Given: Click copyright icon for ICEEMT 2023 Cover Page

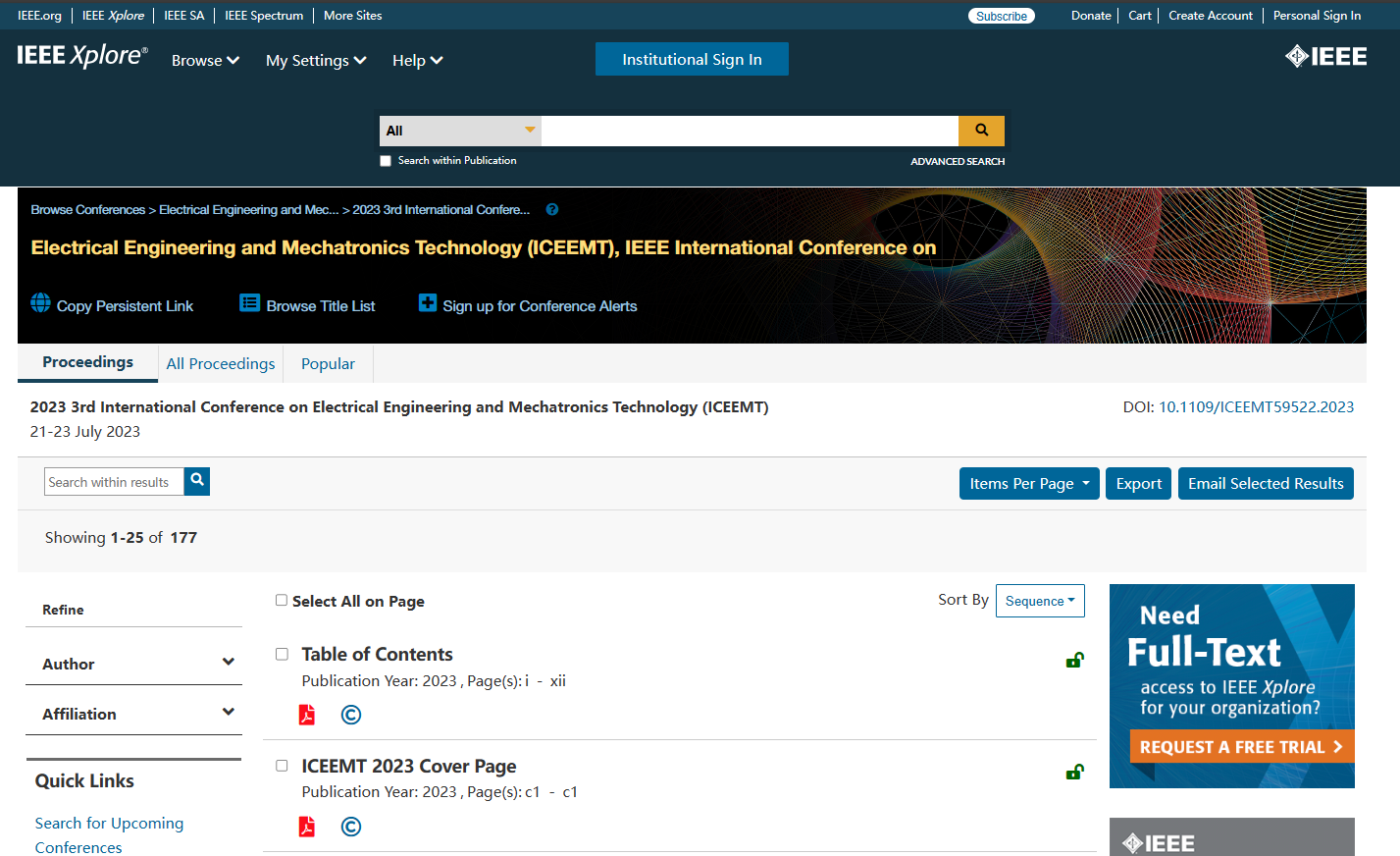Looking at the screenshot, I should pyautogui.click(x=351, y=827).
